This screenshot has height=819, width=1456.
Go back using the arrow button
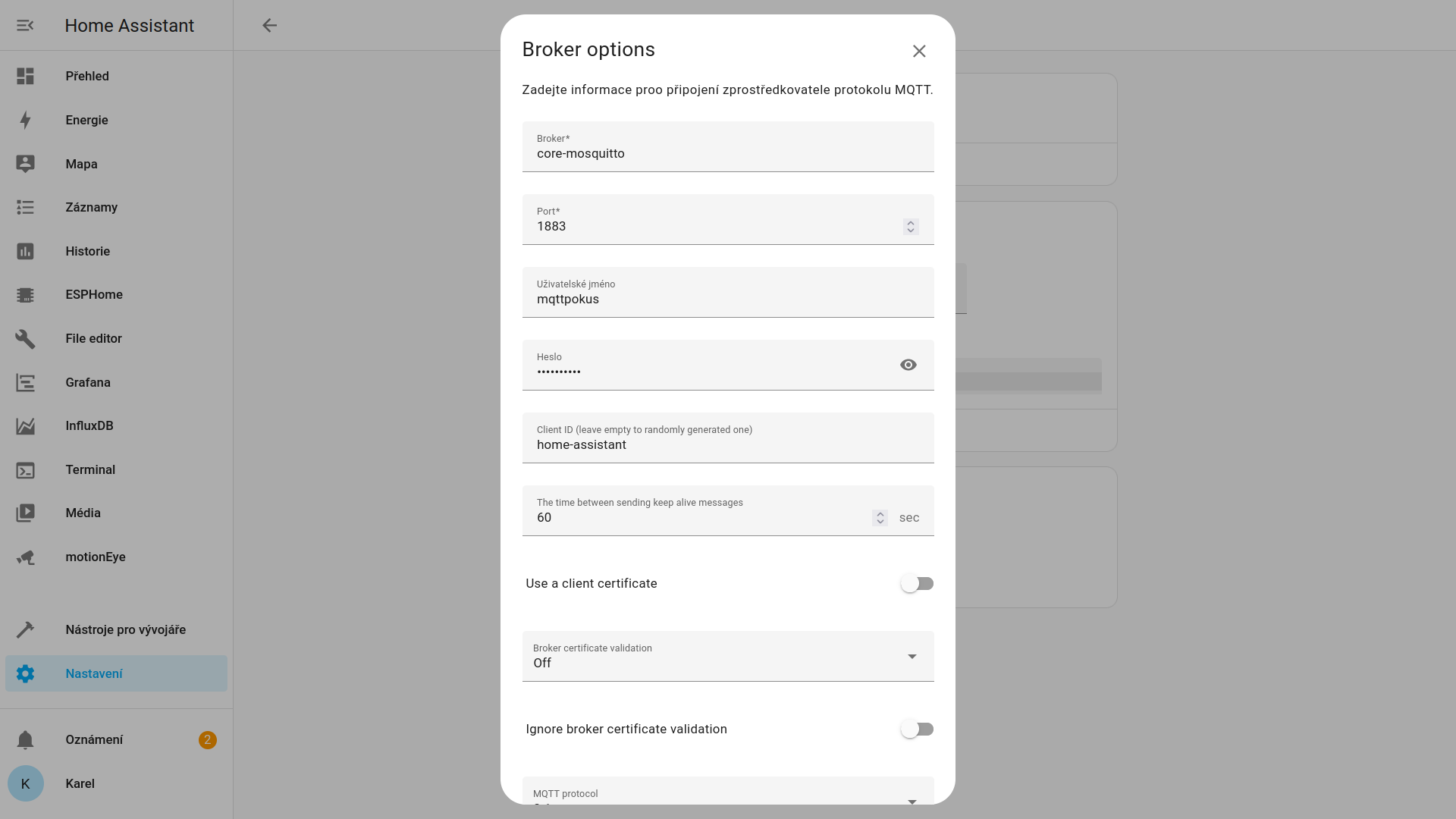[x=269, y=26]
